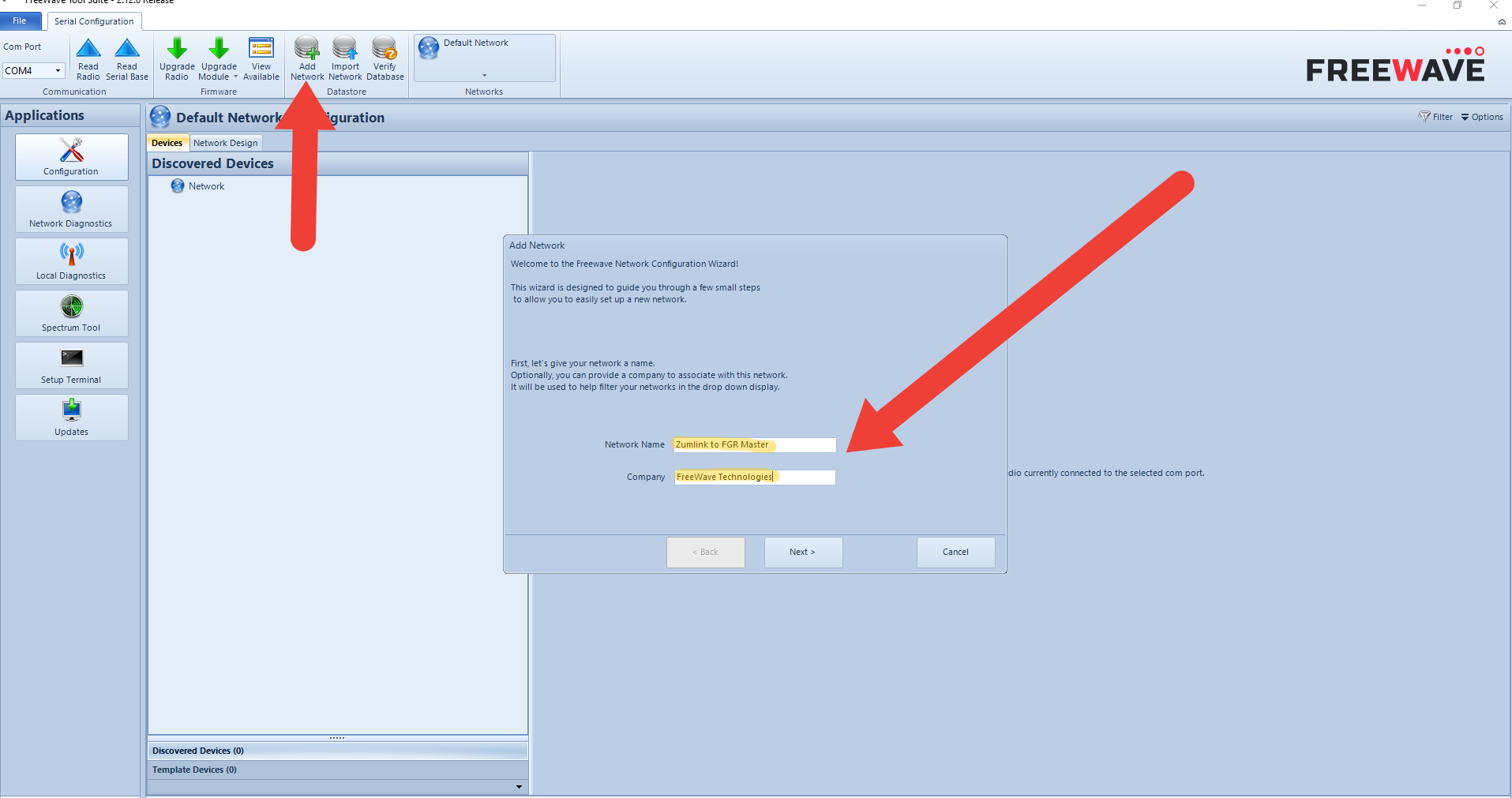Open the Local Diagnostics application

click(x=71, y=261)
